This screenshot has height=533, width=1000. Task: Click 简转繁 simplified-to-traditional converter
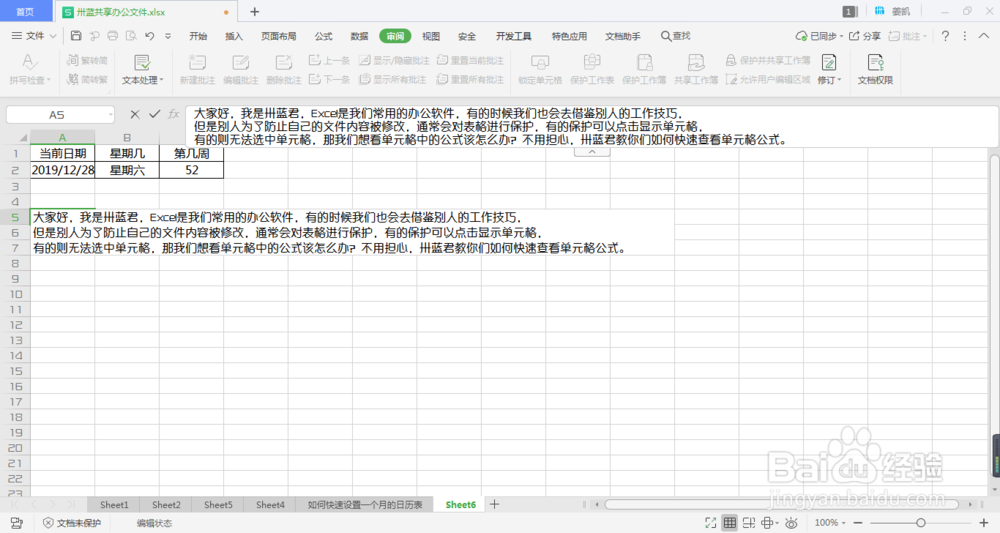click(x=87, y=79)
